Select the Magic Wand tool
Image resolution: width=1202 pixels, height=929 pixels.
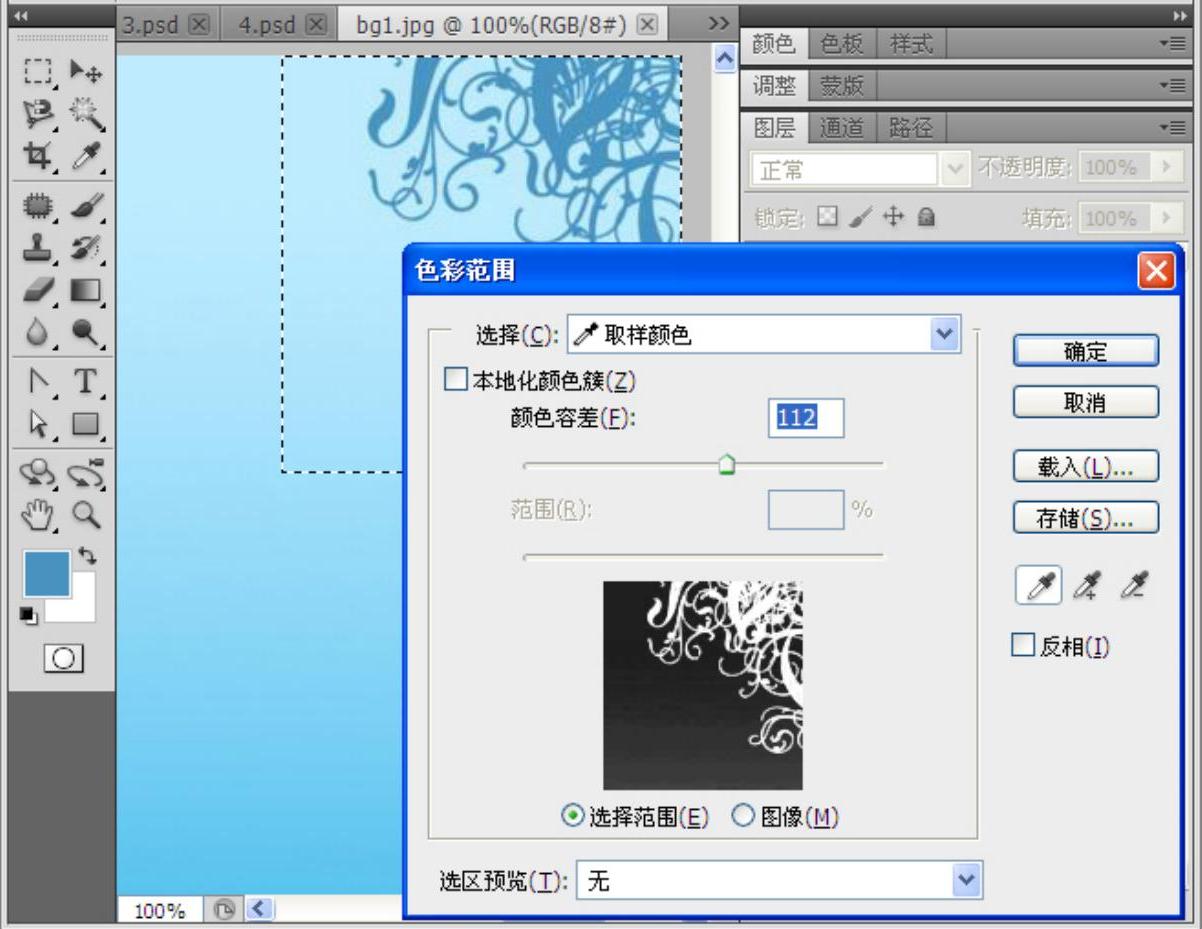(86, 114)
